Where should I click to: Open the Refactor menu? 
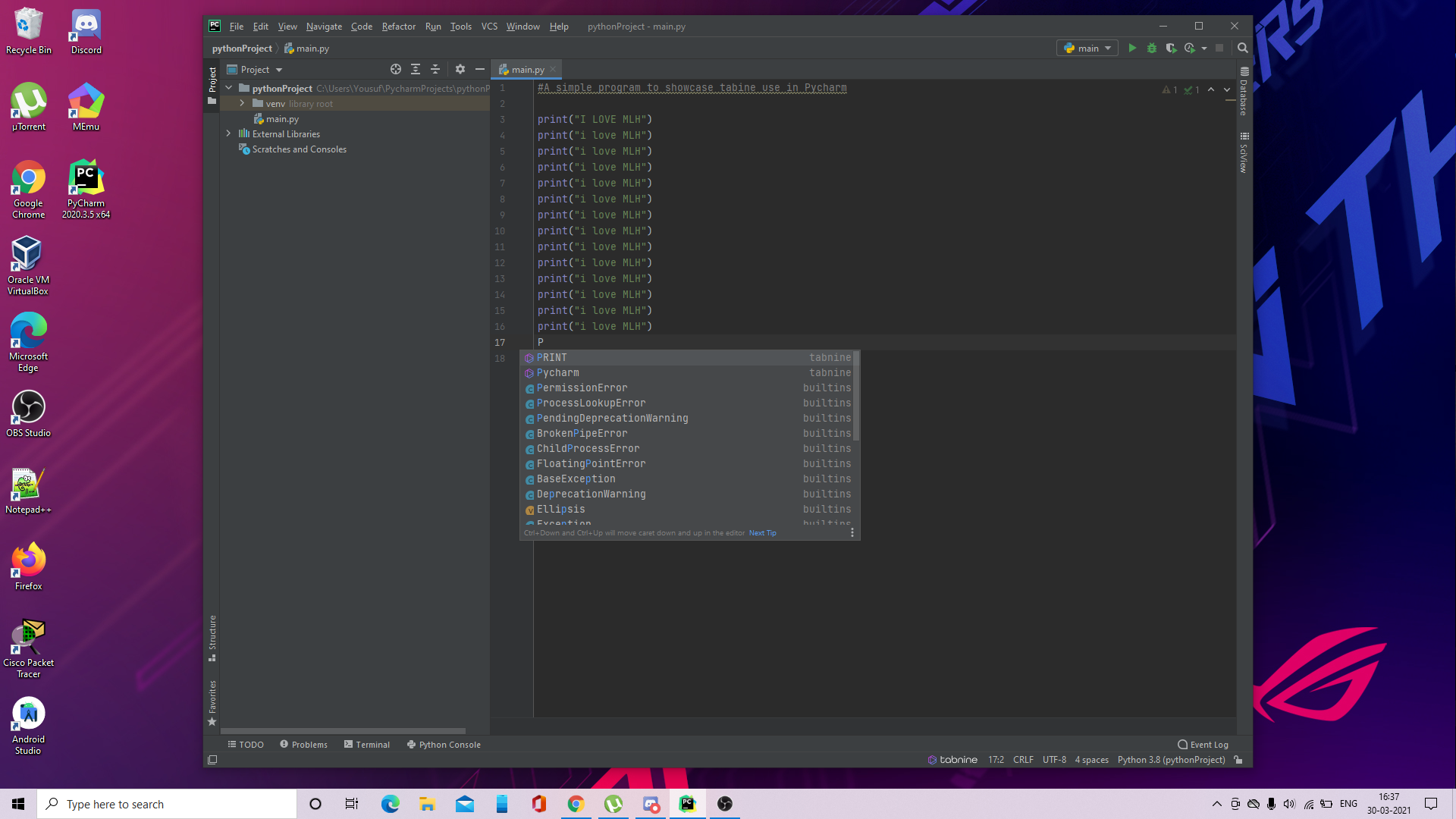click(398, 26)
